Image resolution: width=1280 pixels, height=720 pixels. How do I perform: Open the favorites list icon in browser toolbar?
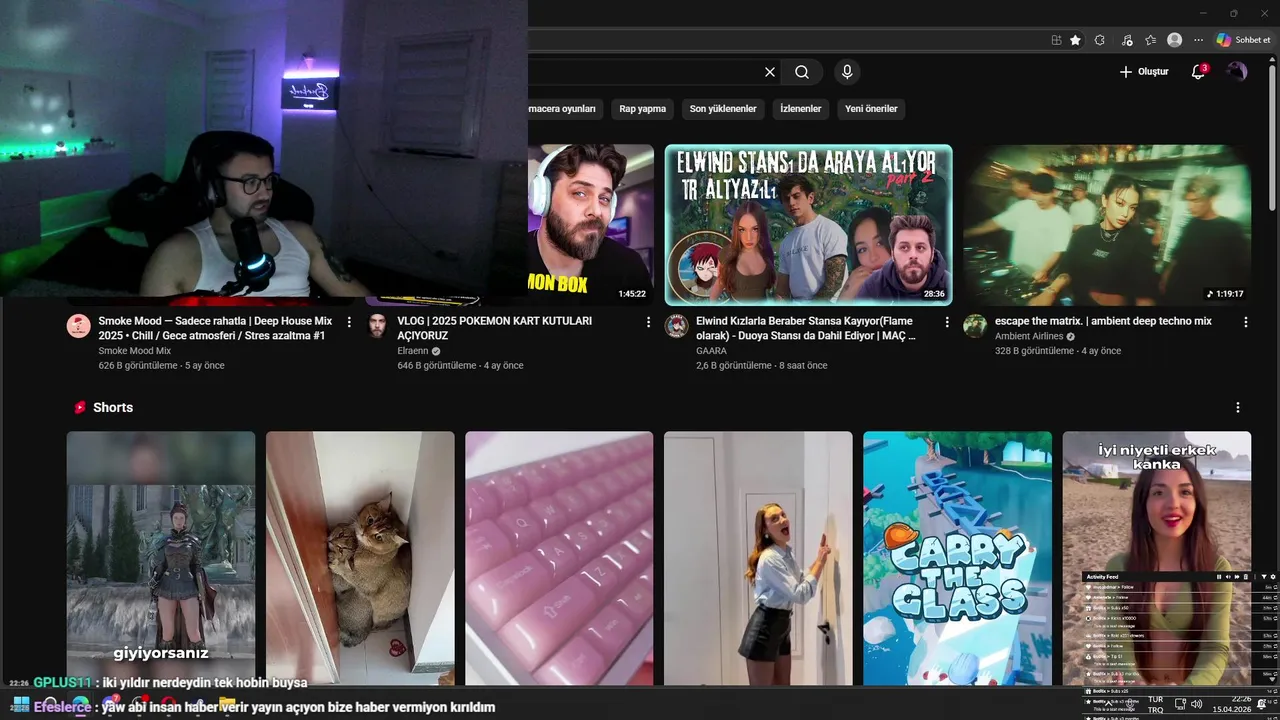tap(1151, 40)
